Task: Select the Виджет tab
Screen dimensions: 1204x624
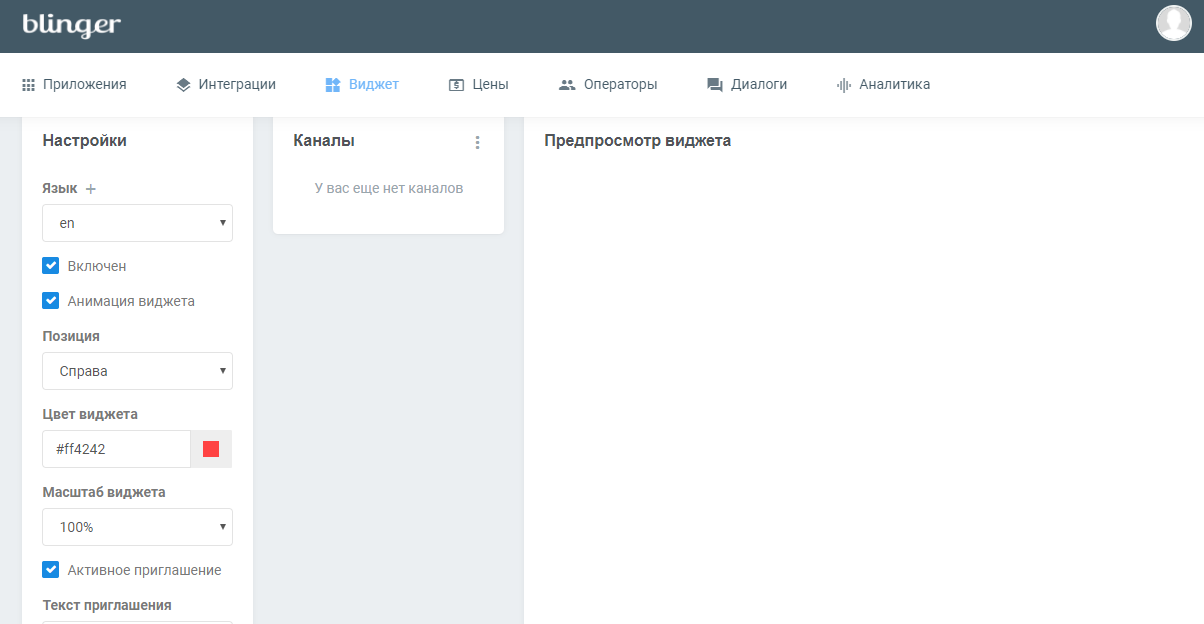Action: (362, 85)
